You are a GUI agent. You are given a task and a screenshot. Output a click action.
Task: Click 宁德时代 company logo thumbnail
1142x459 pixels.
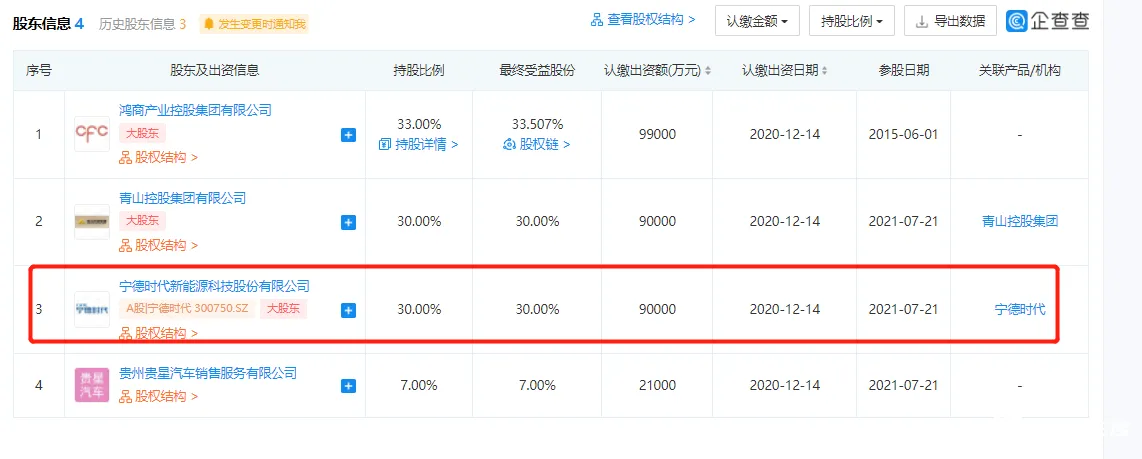pyautogui.click(x=92, y=309)
